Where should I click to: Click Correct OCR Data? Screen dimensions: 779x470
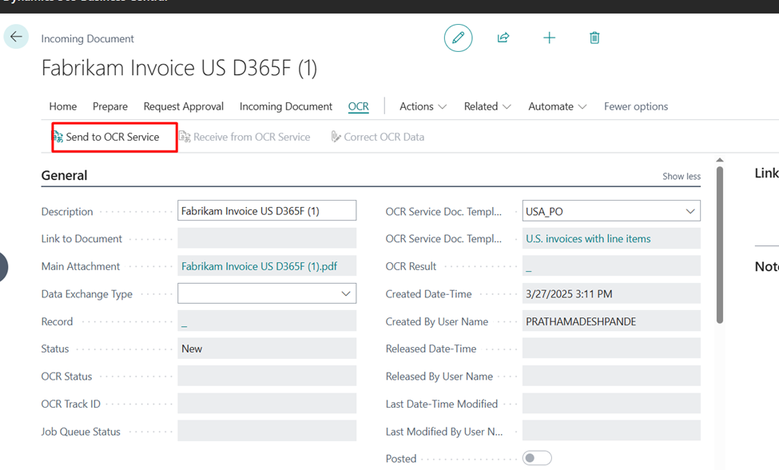[x=378, y=137]
